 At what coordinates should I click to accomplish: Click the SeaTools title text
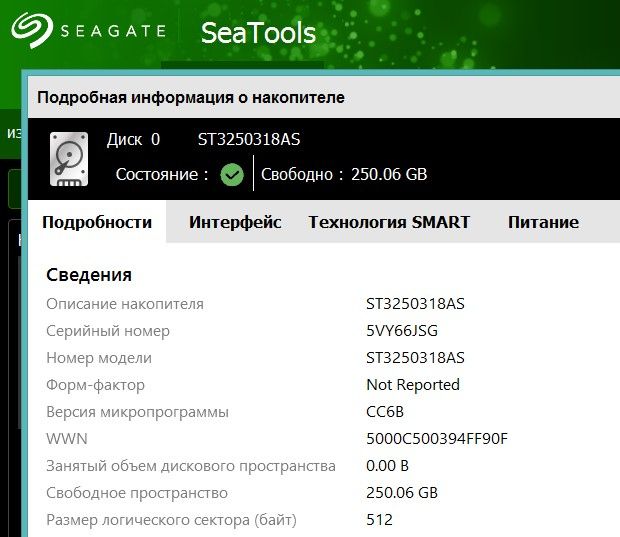pyautogui.click(x=258, y=32)
